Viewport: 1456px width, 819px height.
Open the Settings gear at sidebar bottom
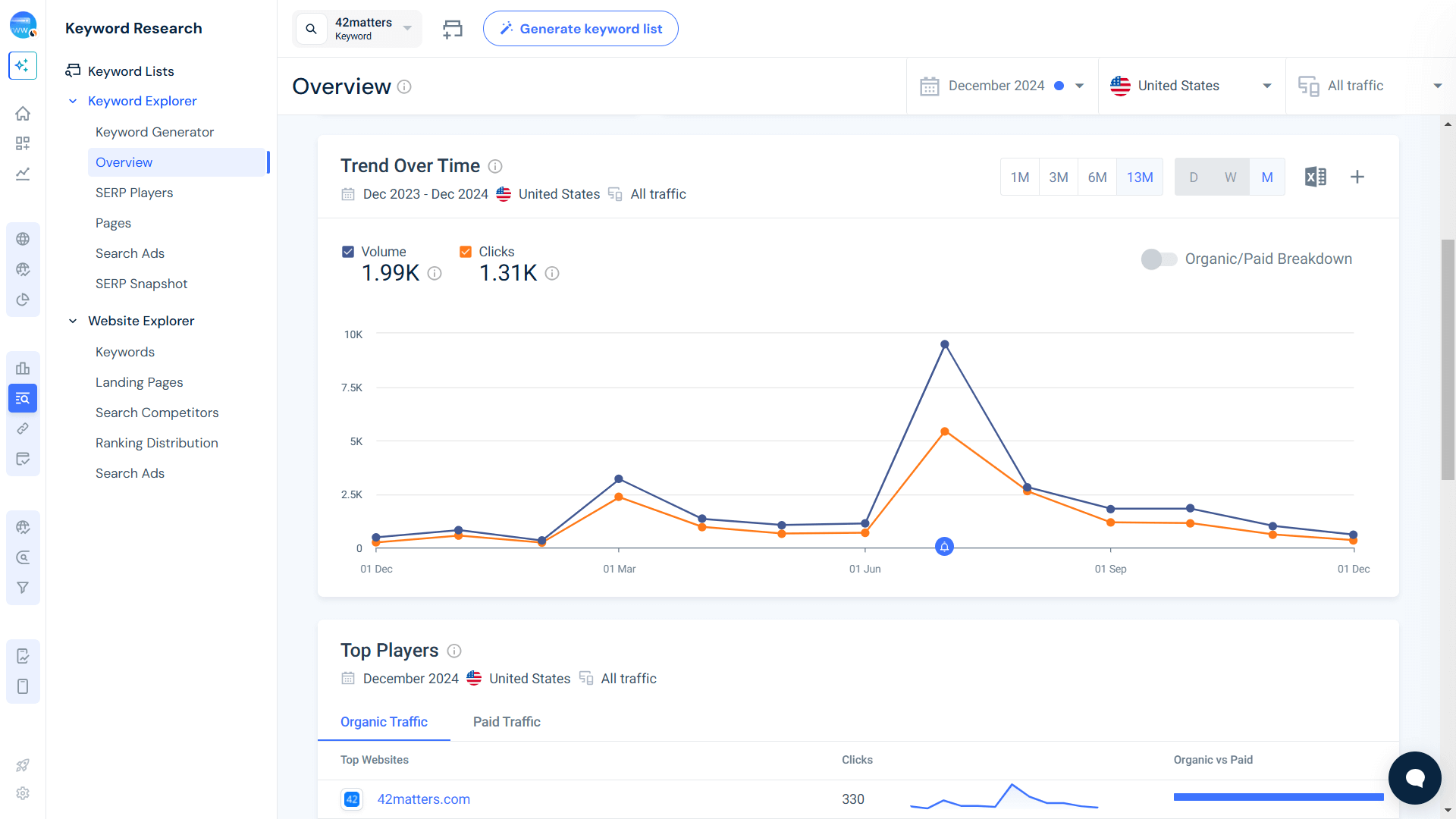coord(23,793)
